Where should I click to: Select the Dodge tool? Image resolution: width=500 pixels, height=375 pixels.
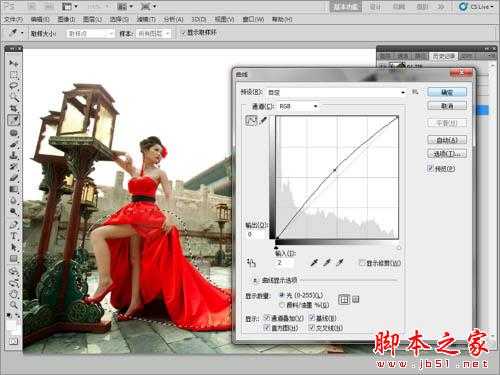(x=14, y=212)
